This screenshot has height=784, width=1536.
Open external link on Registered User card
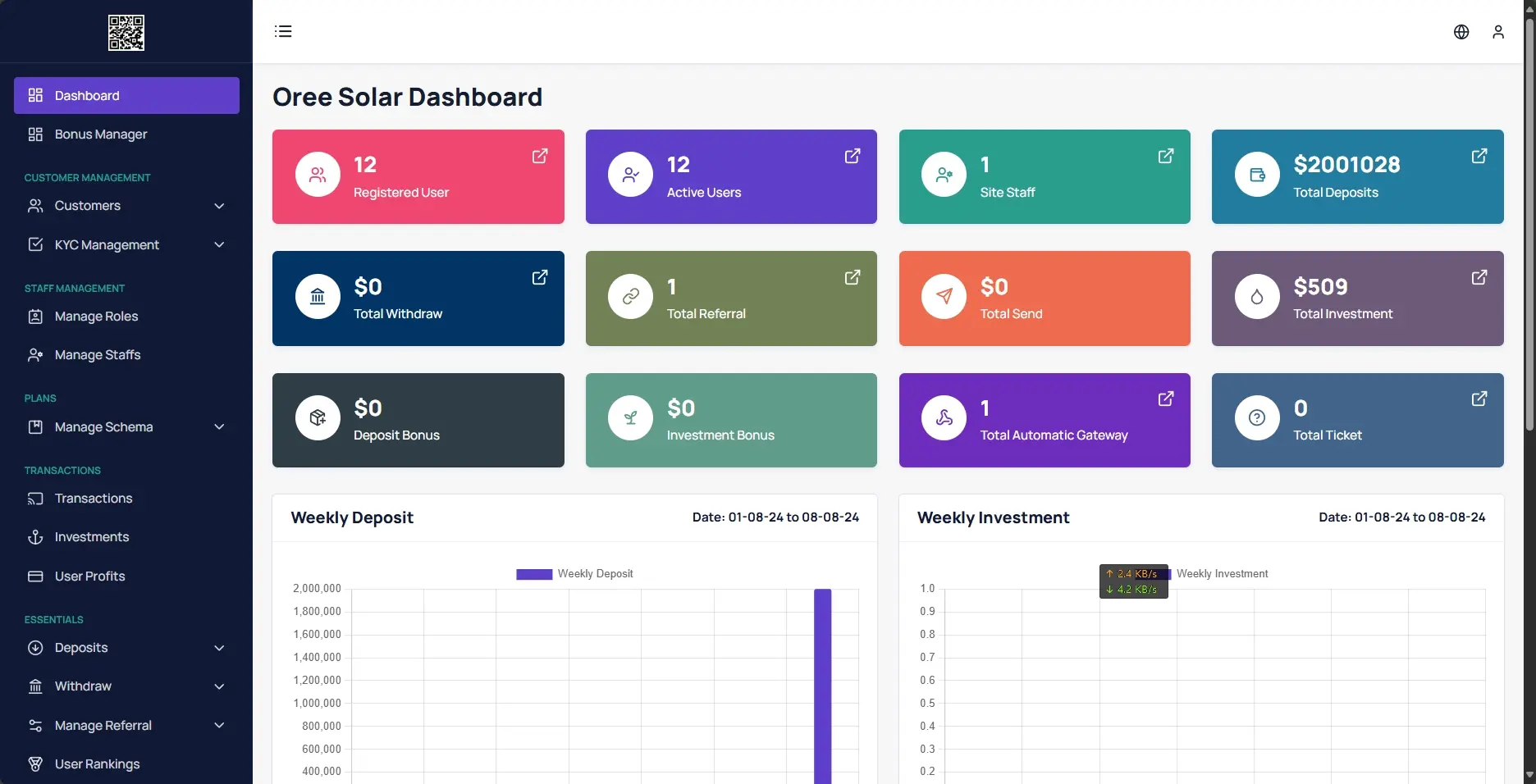tap(540, 156)
